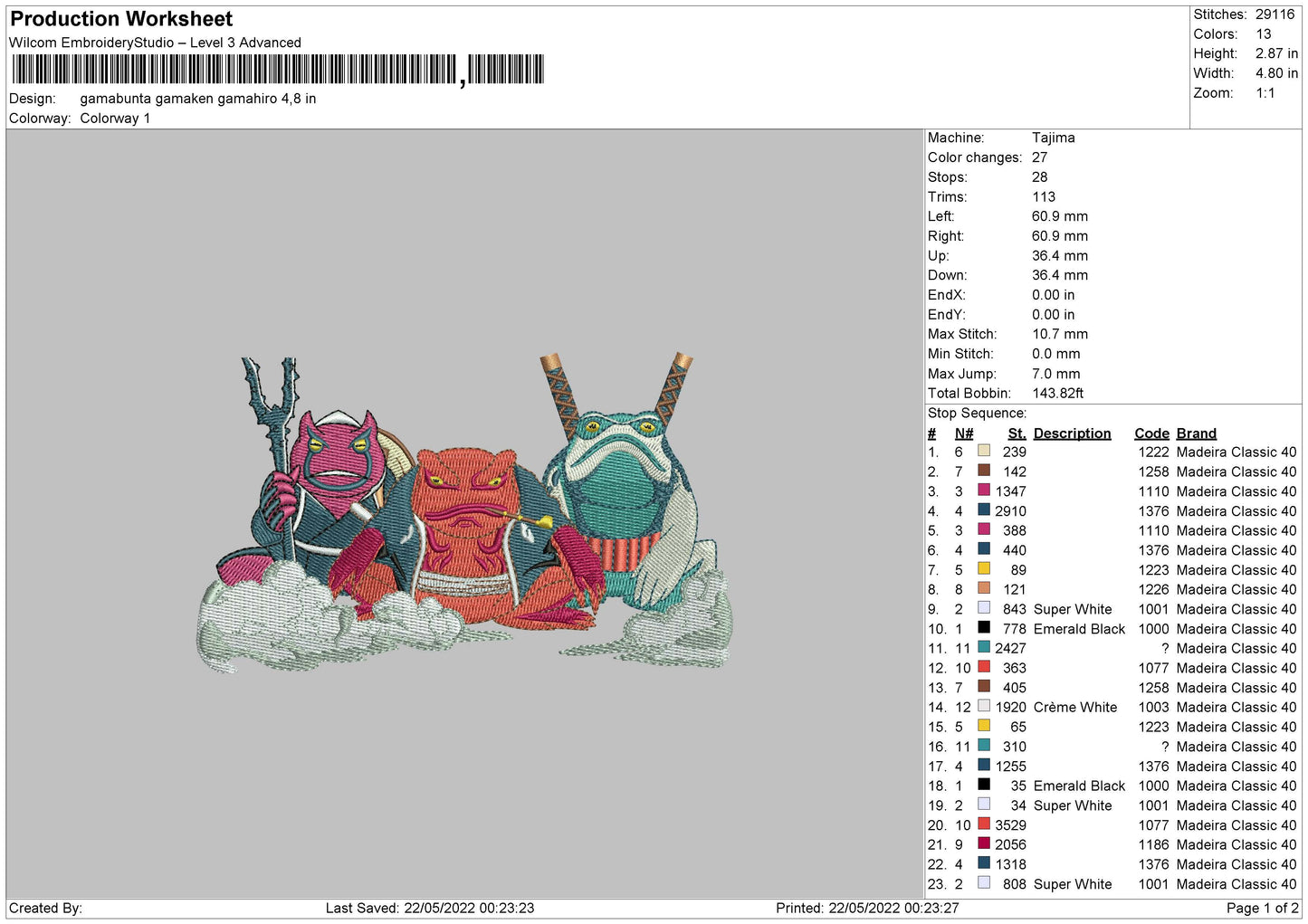Viewport: 1308px width, 924px height.
Task: Click the red swatch in stop row 20
Action: point(984,824)
